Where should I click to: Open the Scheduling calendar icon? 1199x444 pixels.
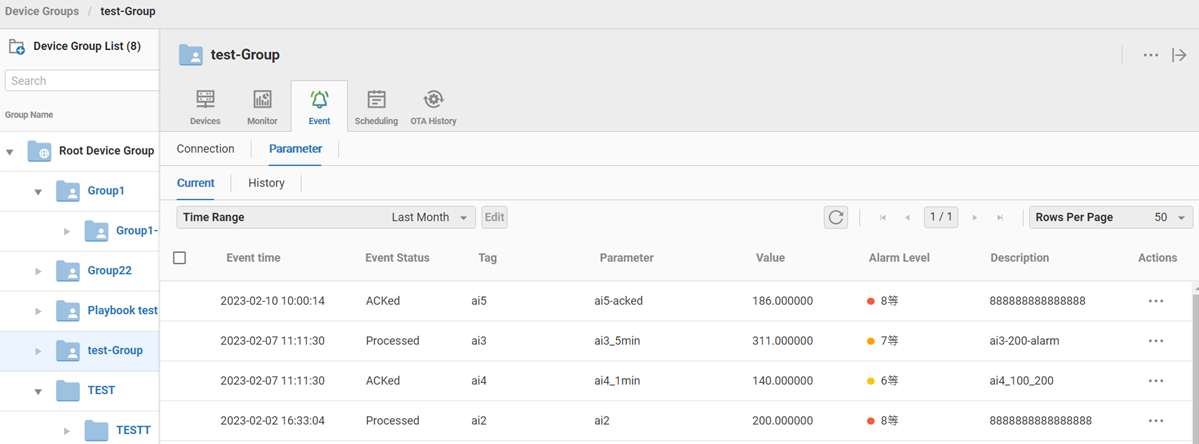click(x=376, y=100)
